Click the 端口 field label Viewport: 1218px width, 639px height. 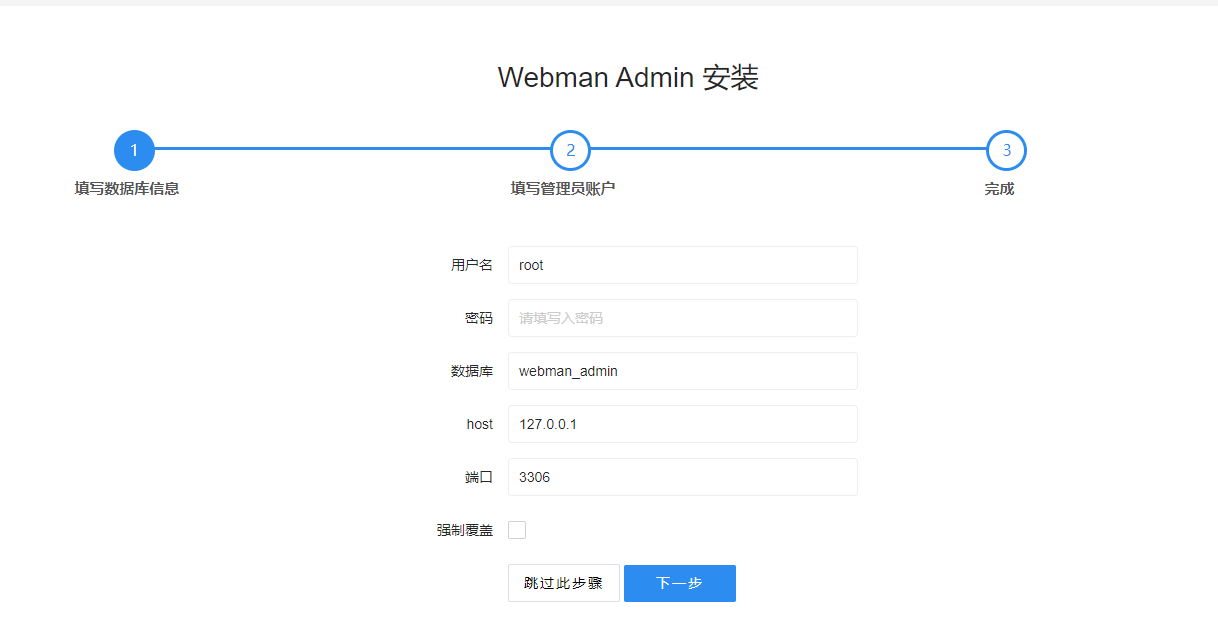[x=479, y=477]
